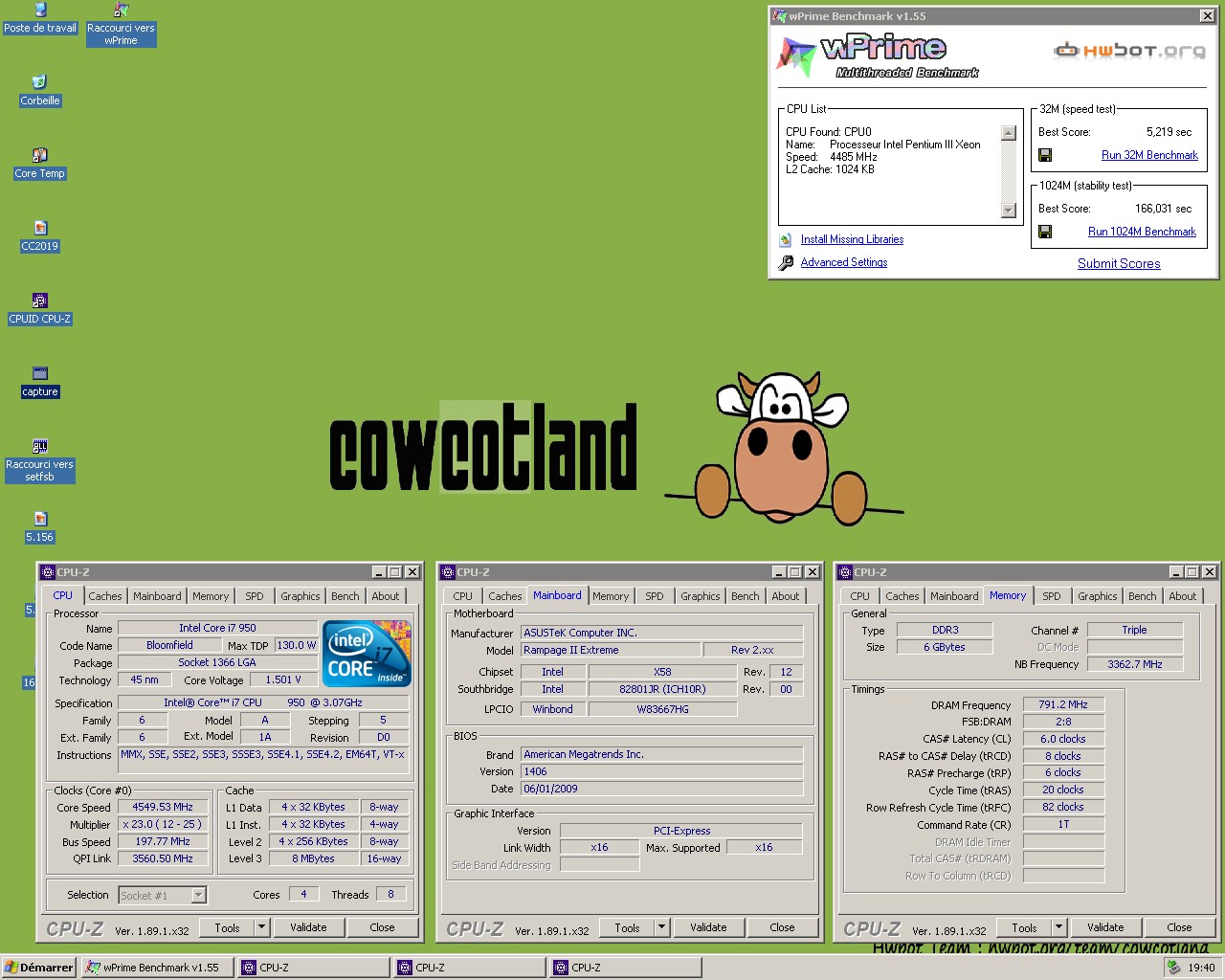This screenshot has width=1225, height=980.
Task: Open the Poste de travail desktop icon
Action: click(x=40, y=11)
